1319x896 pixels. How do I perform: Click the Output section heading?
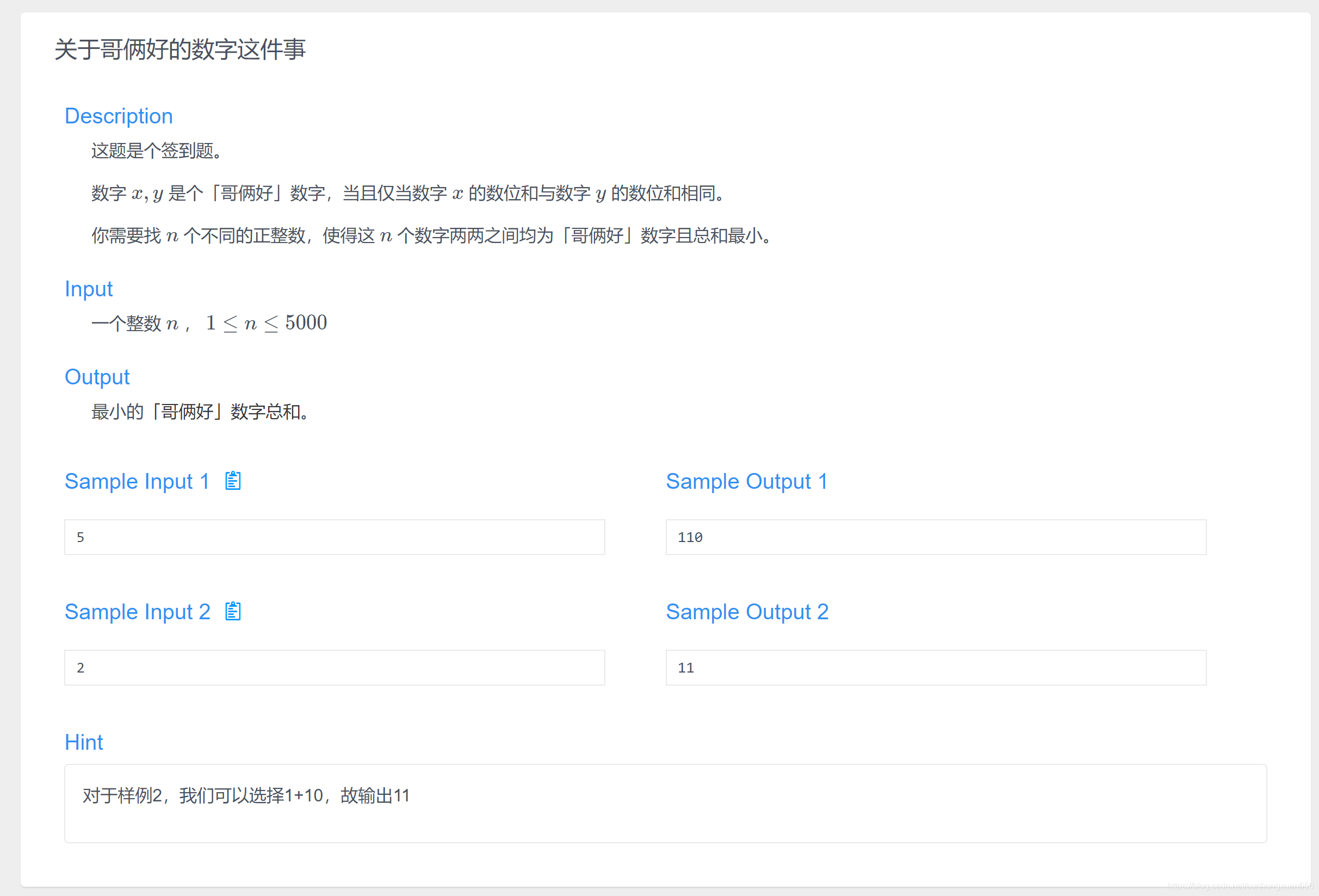(97, 377)
